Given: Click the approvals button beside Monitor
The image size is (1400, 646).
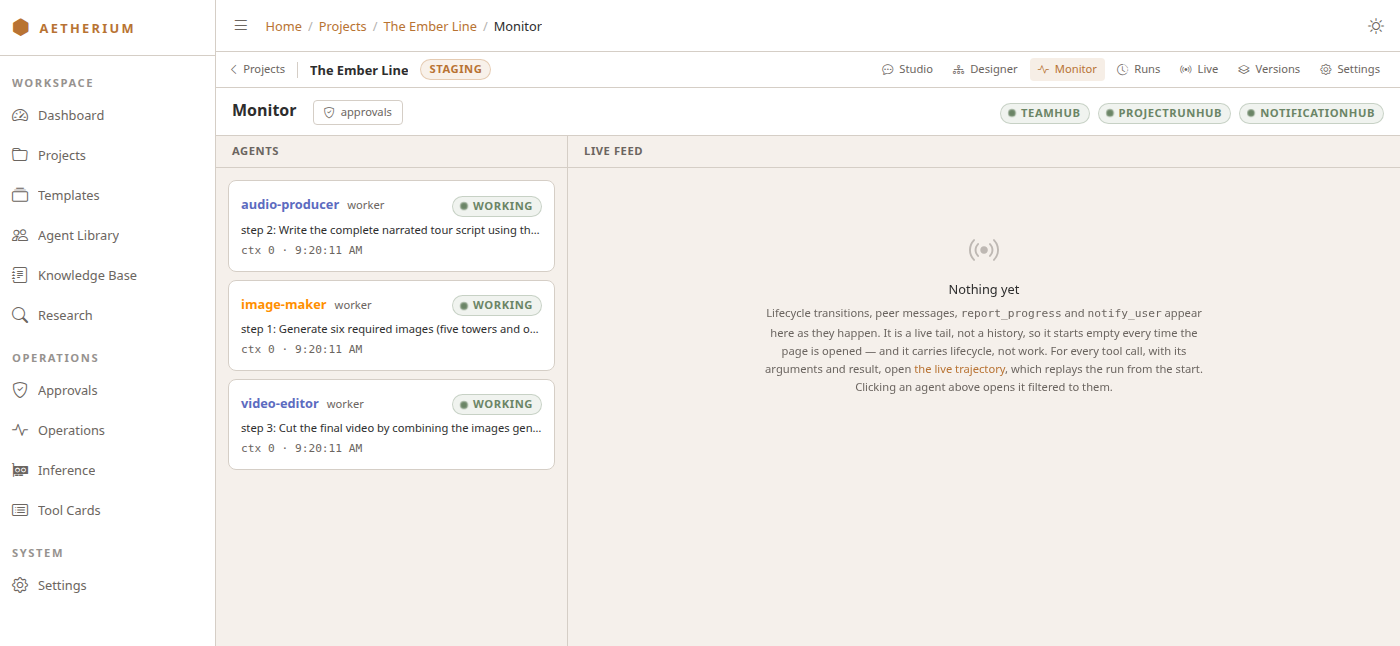Looking at the screenshot, I should coord(358,112).
